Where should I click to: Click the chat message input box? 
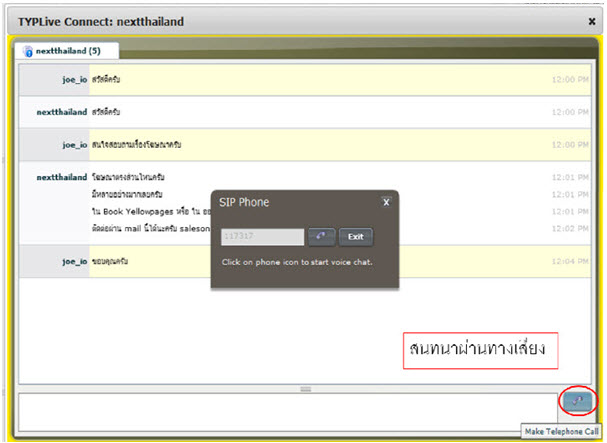[x=288, y=412]
